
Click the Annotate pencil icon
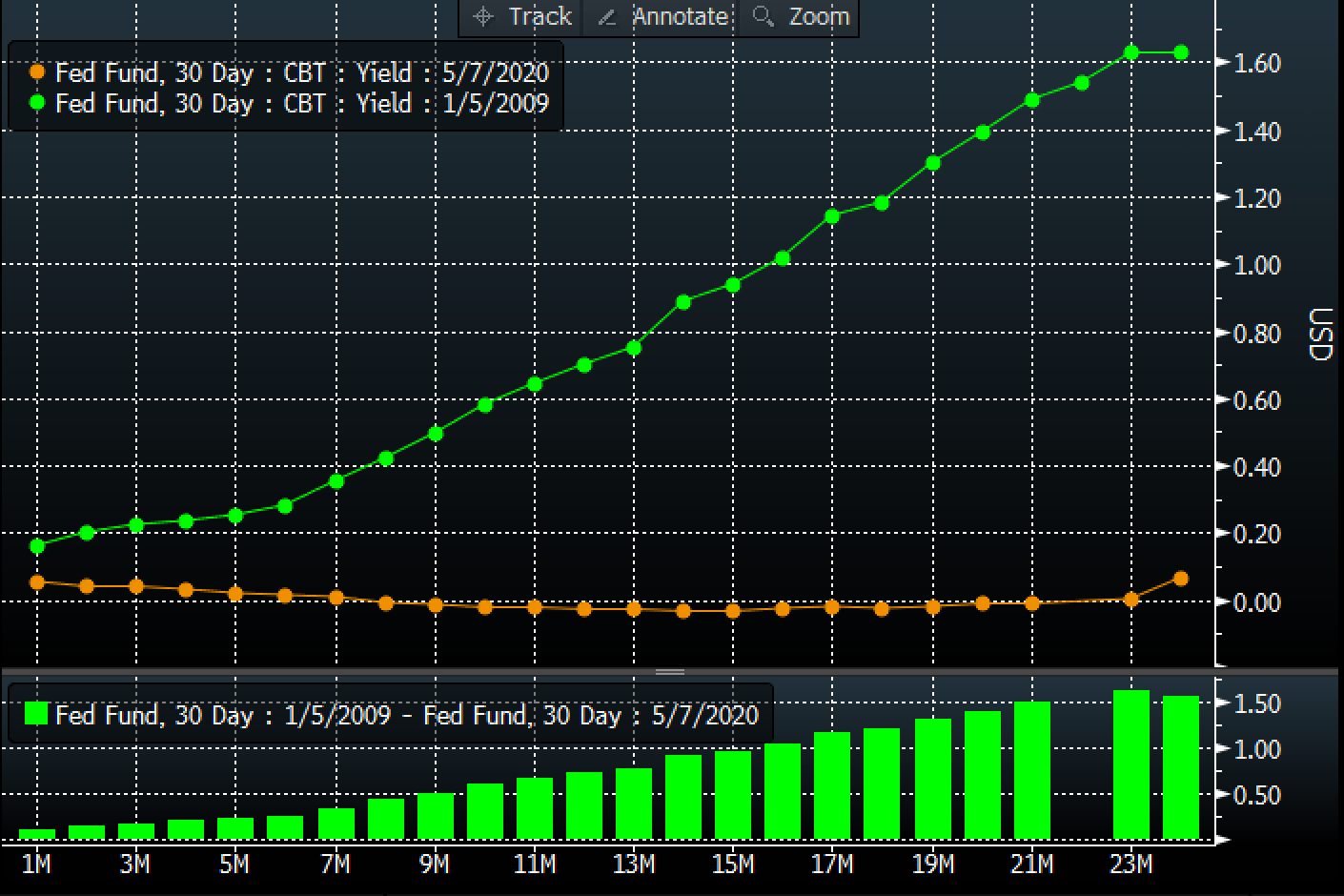point(607,16)
